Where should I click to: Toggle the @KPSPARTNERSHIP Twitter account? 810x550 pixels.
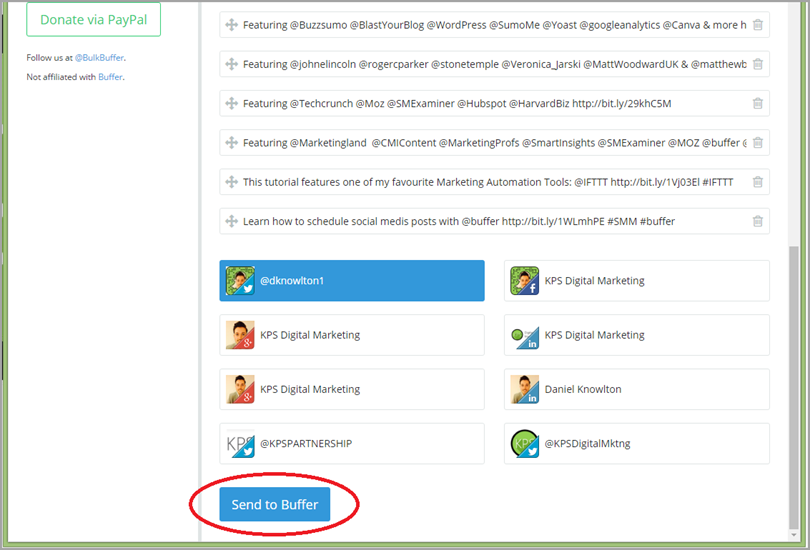352,443
